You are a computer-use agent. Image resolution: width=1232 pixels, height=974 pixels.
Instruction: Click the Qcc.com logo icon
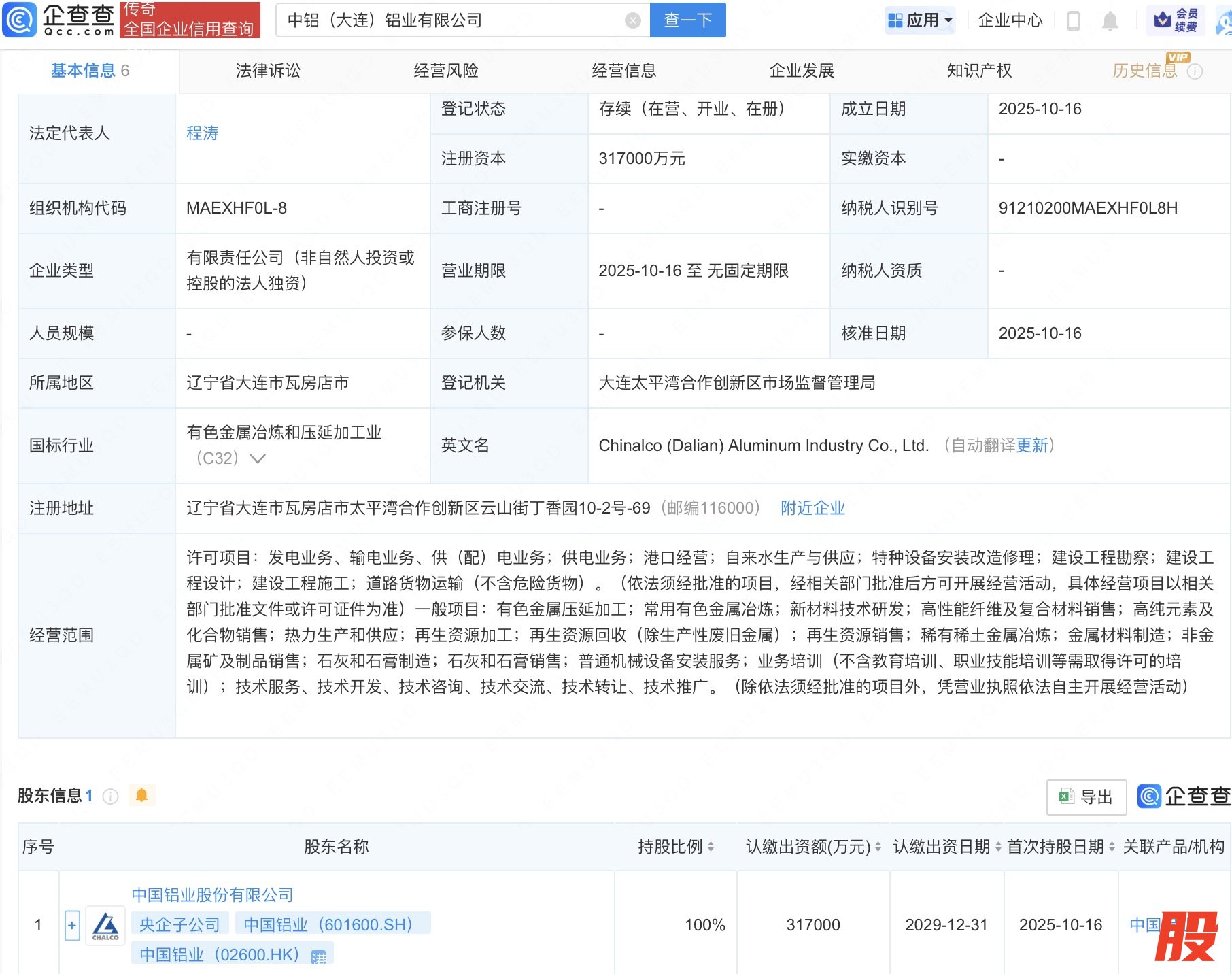pos(20,20)
